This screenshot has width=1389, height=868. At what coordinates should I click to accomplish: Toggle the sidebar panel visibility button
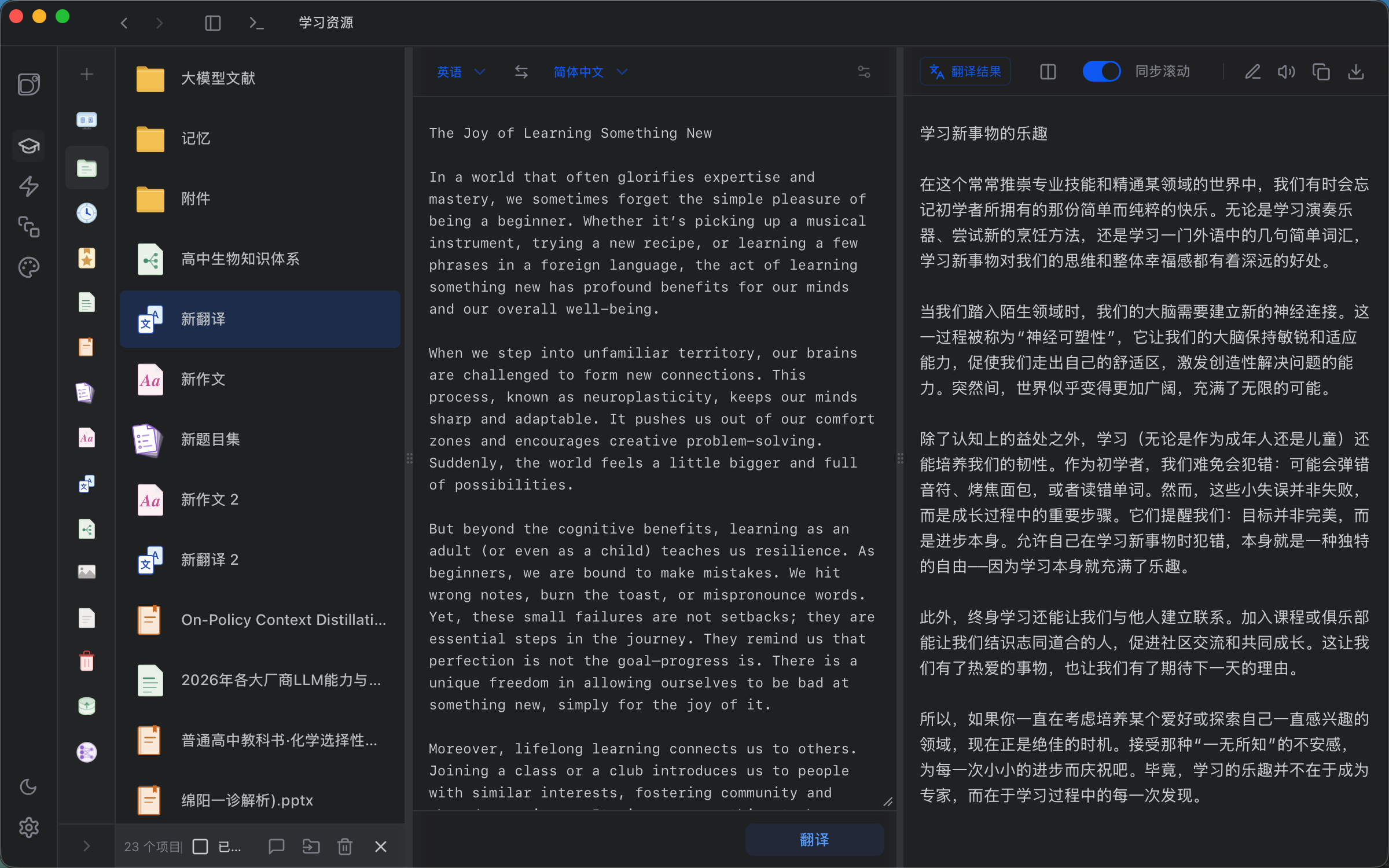click(213, 23)
